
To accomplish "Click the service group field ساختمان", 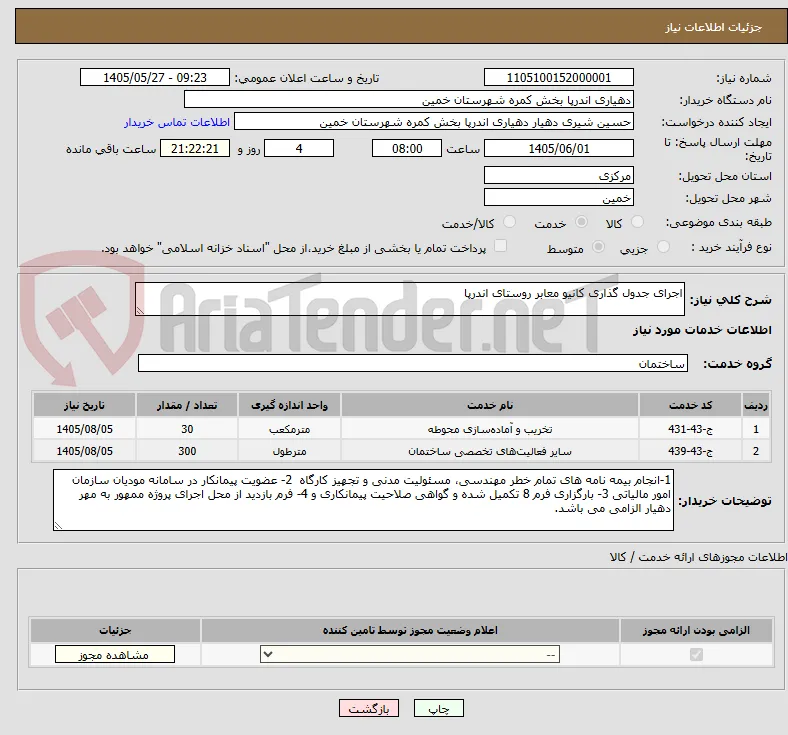I will 413,363.
